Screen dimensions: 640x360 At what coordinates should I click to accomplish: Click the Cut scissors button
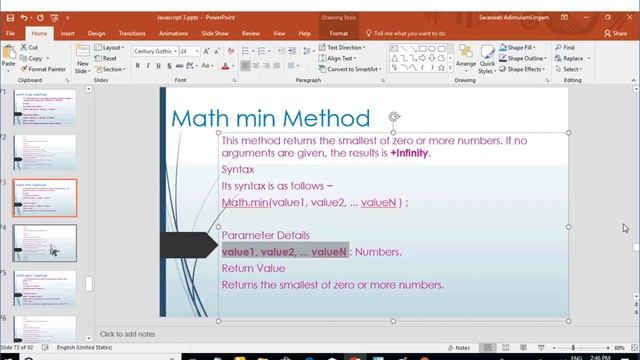click(29, 47)
